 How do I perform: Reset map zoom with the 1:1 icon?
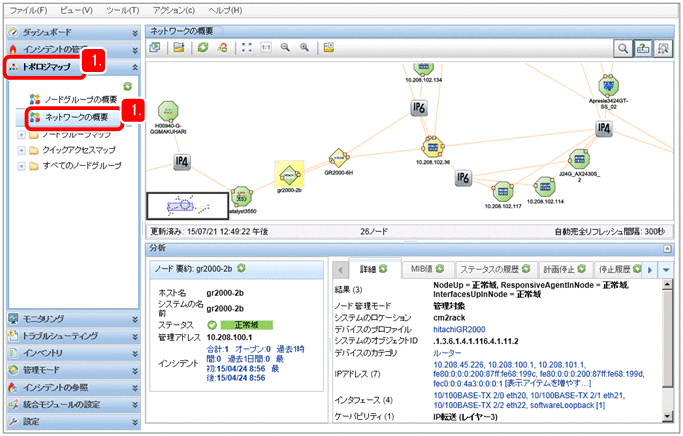coord(266,47)
